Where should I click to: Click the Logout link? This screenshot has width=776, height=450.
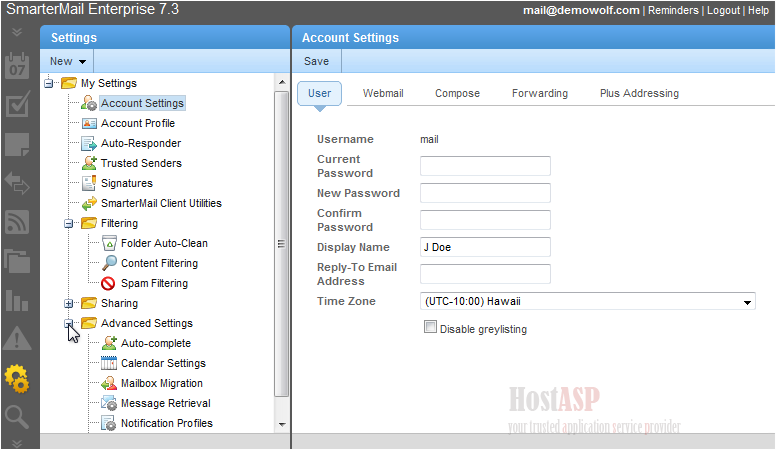pos(723,10)
